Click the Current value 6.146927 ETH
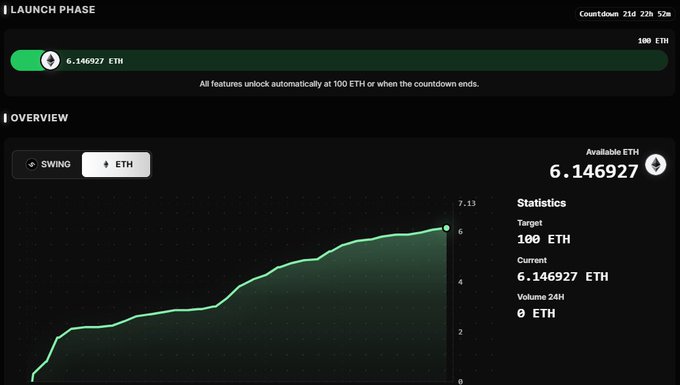Viewport: 680px width, 385px height. (562, 277)
